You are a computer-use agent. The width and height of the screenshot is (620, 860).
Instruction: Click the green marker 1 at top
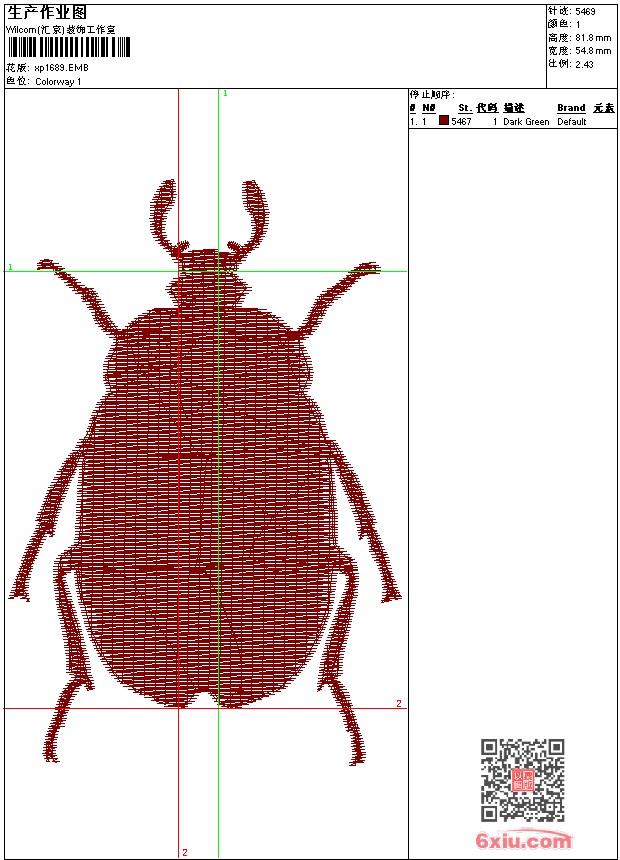pyautogui.click(x=225, y=93)
